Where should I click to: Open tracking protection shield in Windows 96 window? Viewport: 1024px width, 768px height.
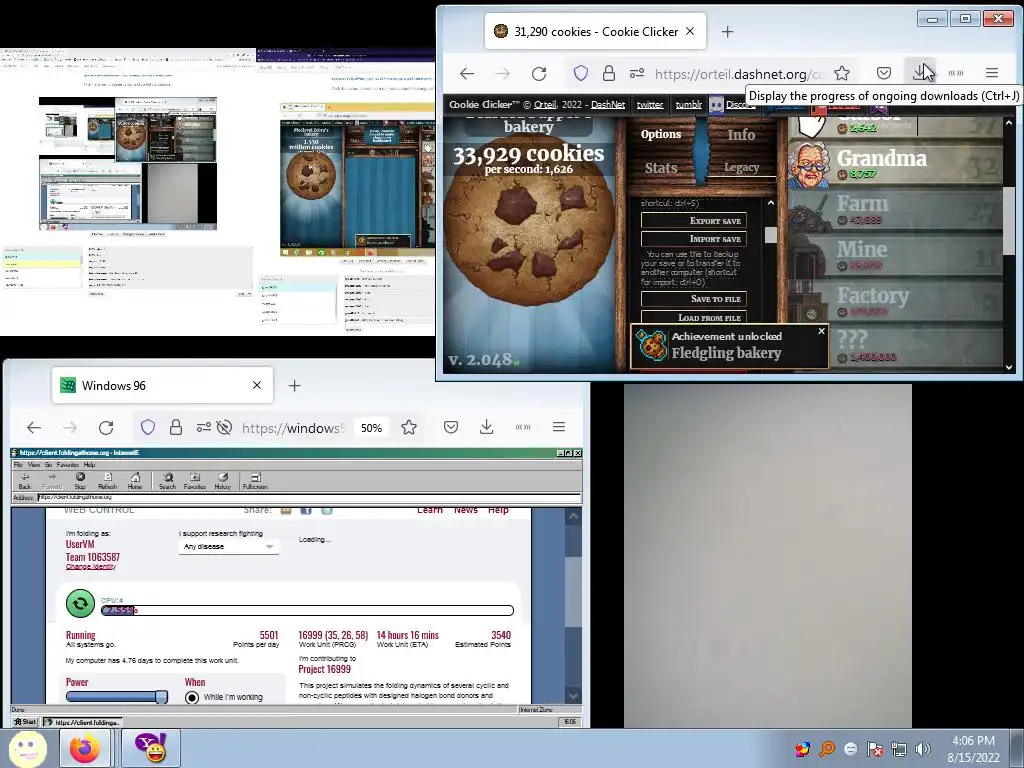(x=148, y=427)
